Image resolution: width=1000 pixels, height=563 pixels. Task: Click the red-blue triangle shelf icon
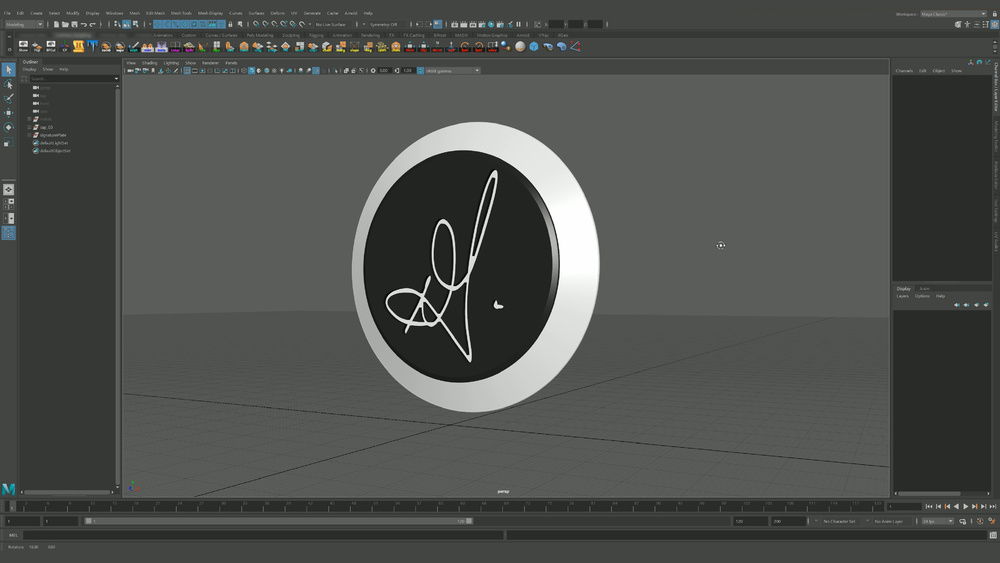tap(575, 47)
